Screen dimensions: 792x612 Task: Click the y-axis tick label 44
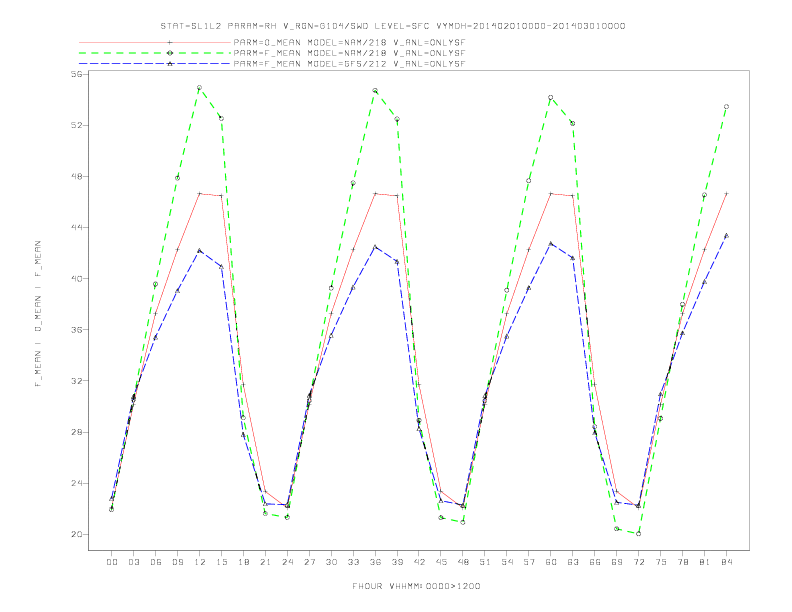coord(78,227)
